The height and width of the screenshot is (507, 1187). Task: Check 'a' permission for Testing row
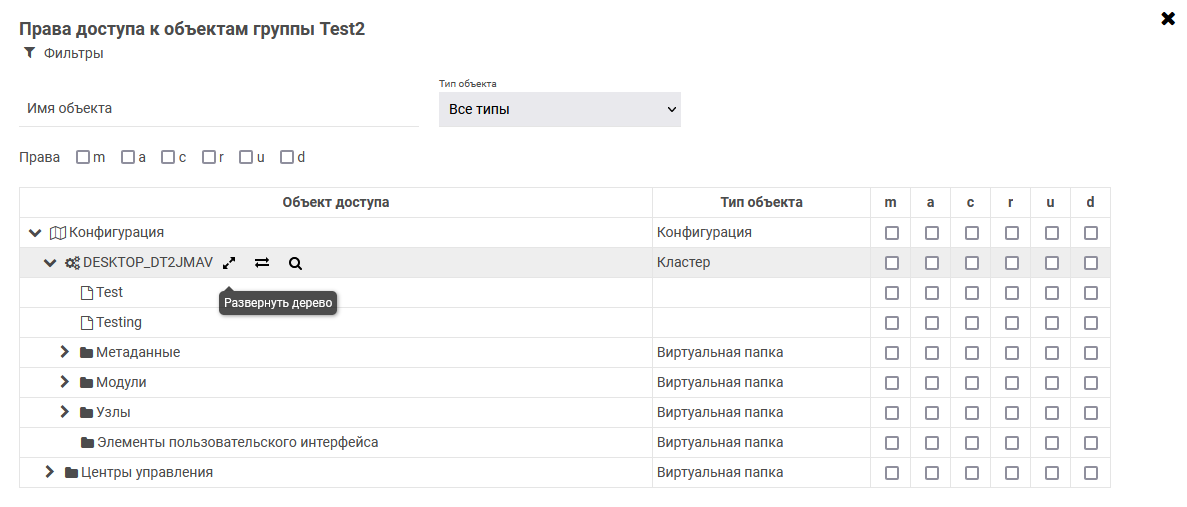click(931, 323)
